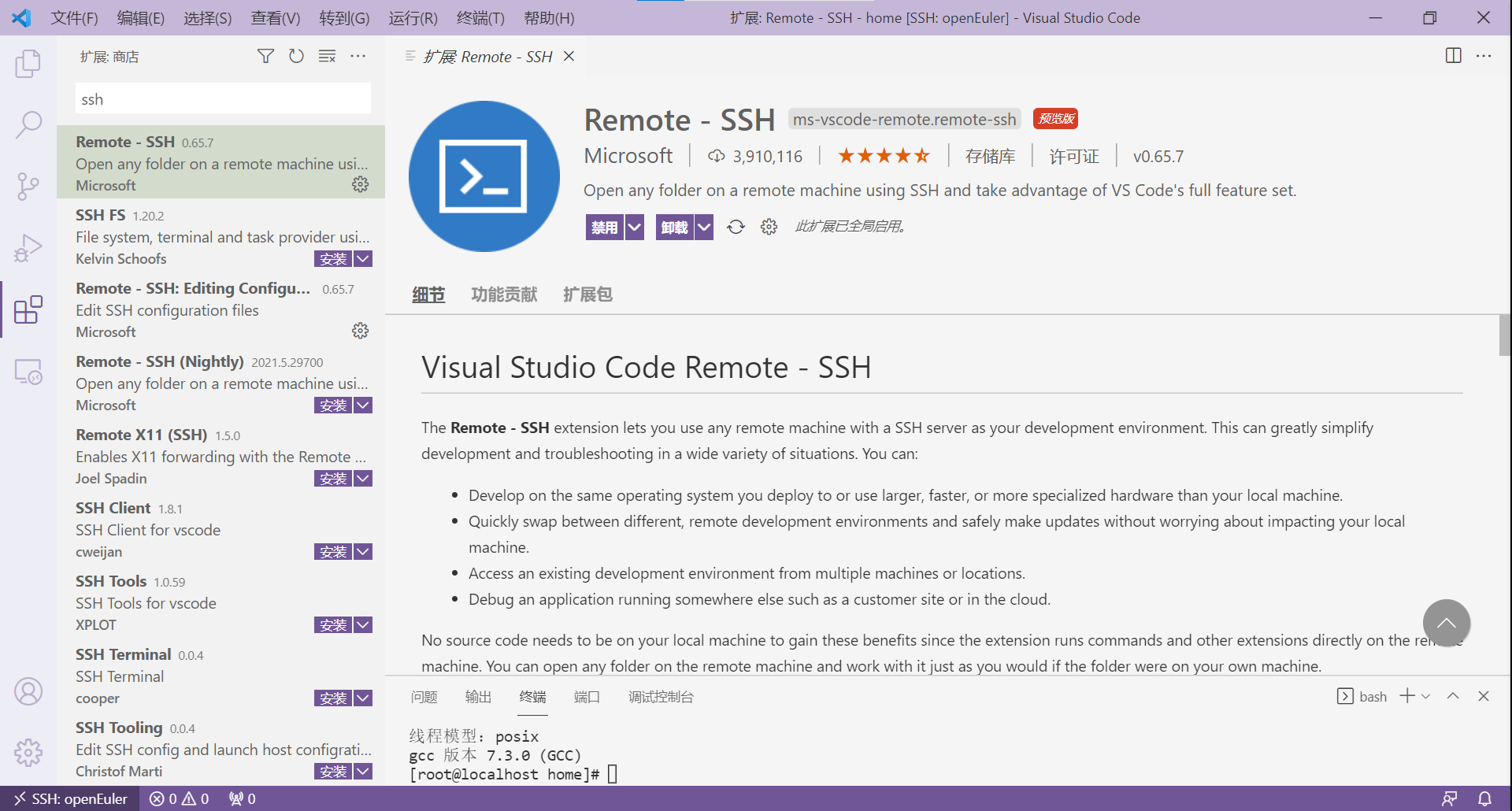Reload the Remote - SSH extension with sync icon
Image resolution: width=1512 pixels, height=811 pixels.
736,227
